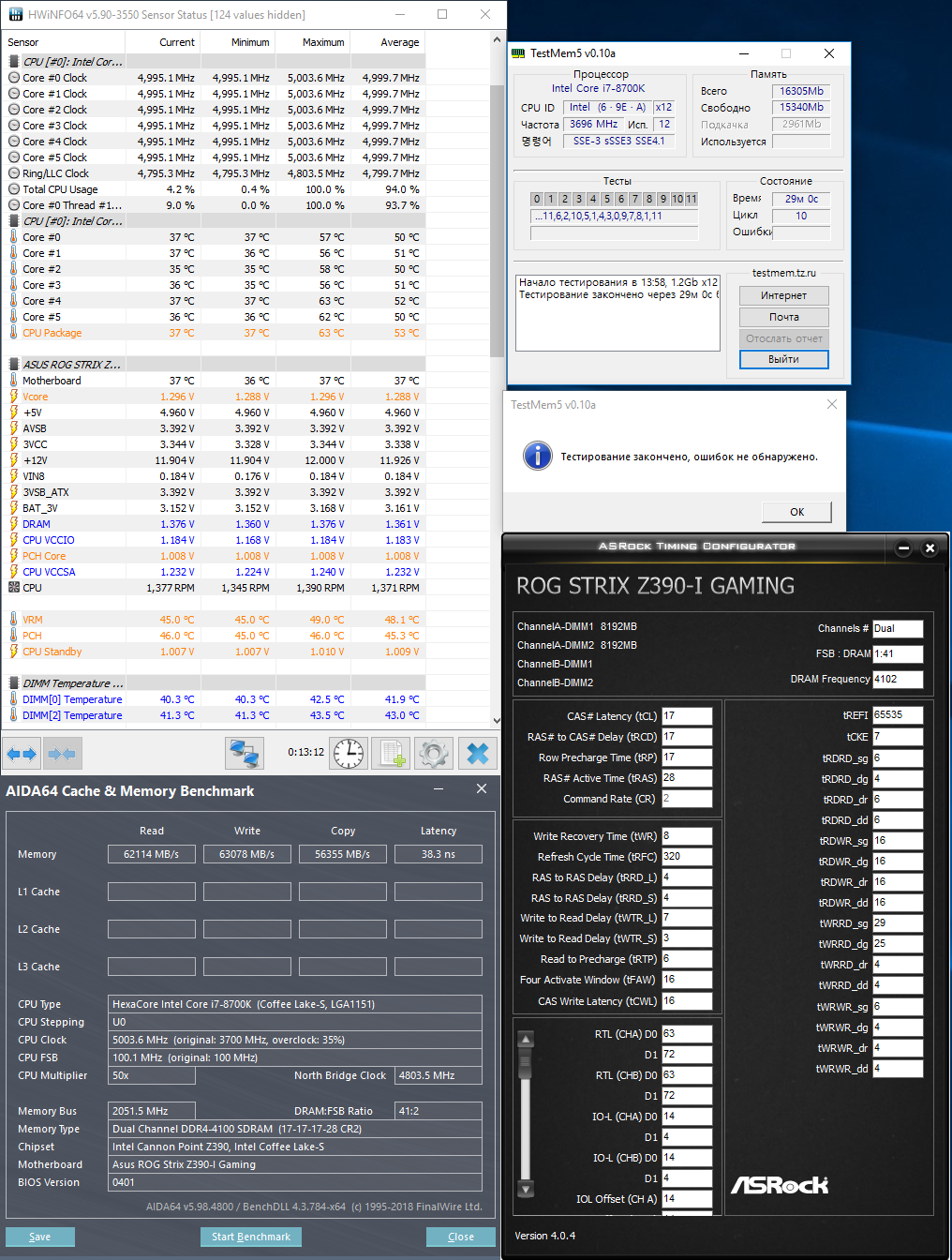Click Start Benchmark in AIDA64
Screen dimensions: 952x1260
[251, 1237]
